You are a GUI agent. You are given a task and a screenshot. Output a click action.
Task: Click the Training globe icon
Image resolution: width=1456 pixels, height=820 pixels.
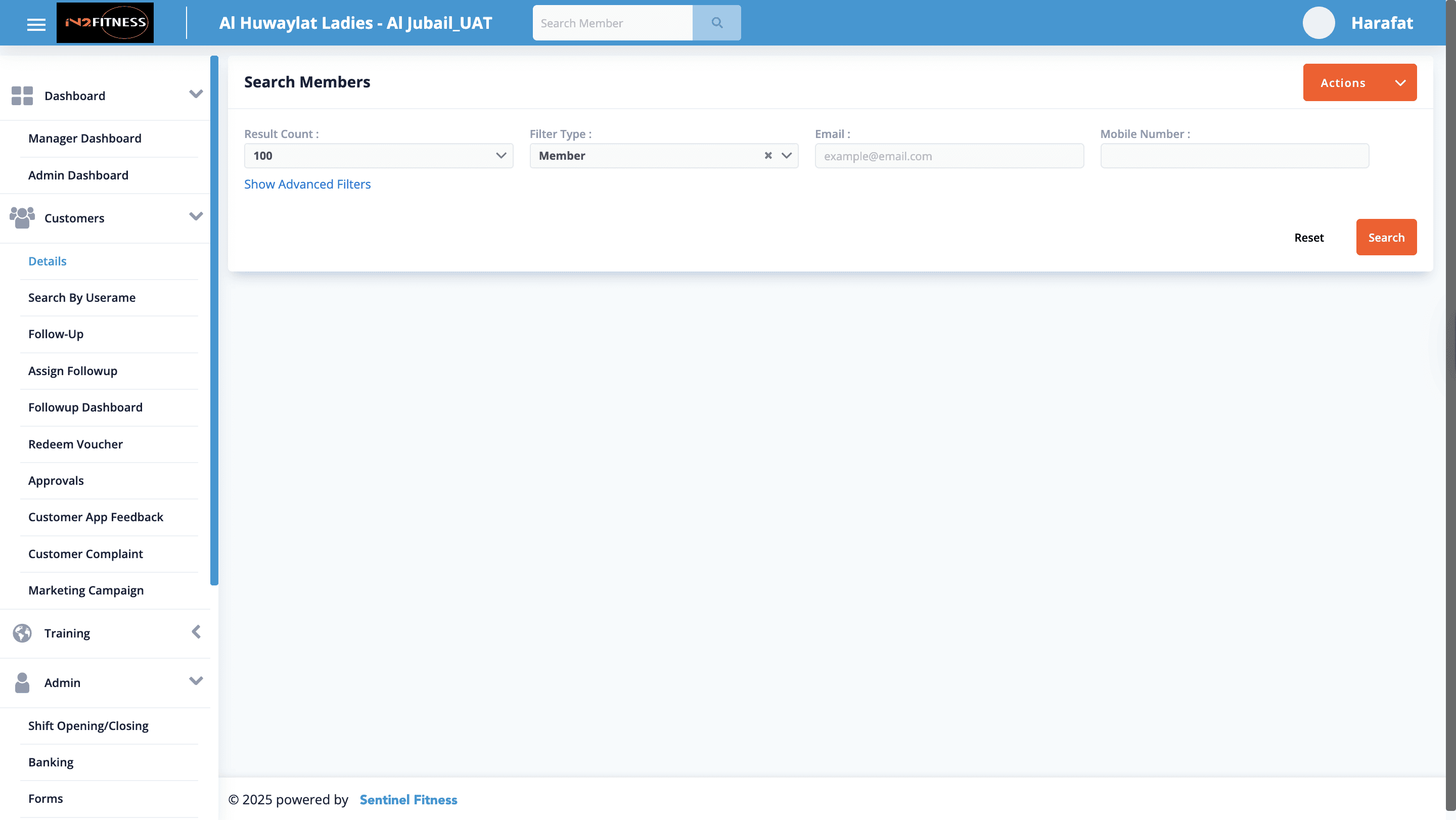(x=22, y=633)
